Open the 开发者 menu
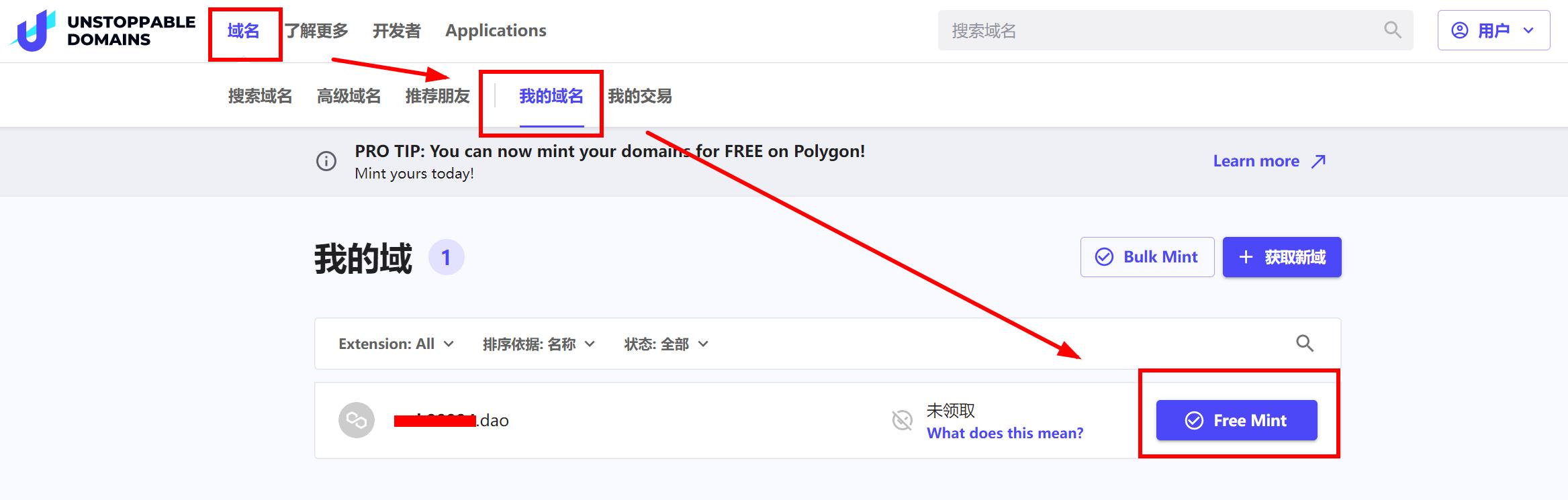The height and width of the screenshot is (500, 1568). [x=397, y=31]
